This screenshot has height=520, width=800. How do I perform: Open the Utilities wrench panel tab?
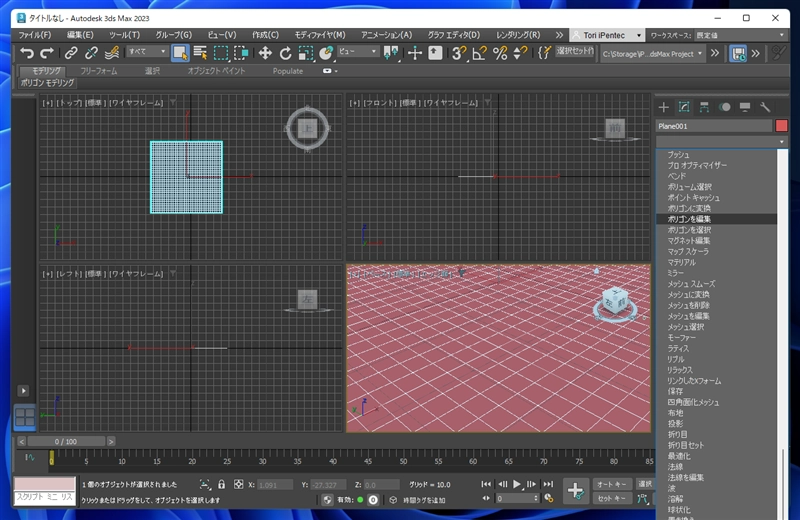[x=765, y=107]
